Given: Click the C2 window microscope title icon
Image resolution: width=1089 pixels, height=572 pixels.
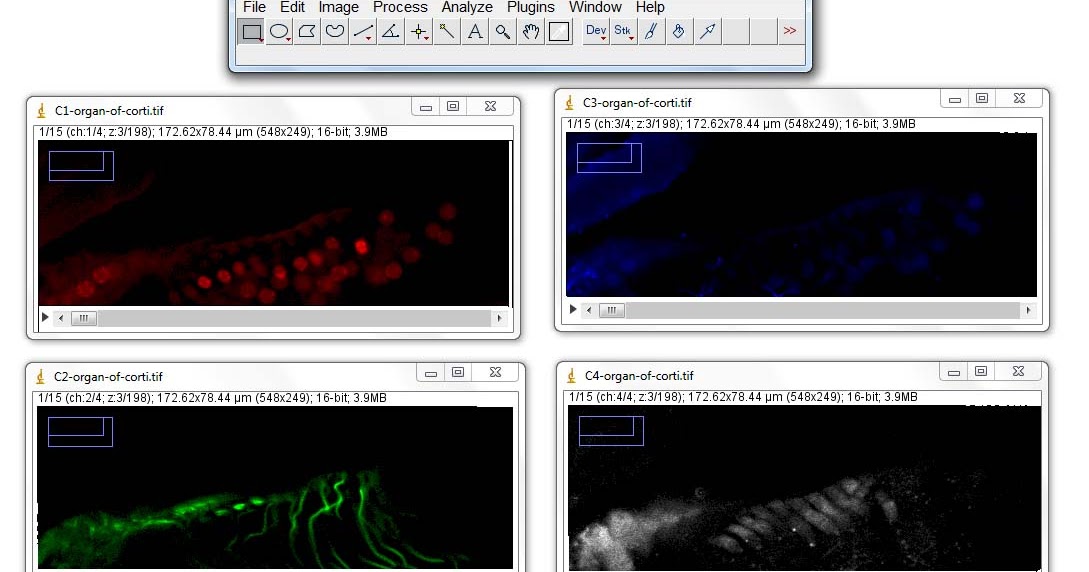Looking at the screenshot, I should click(x=41, y=377).
